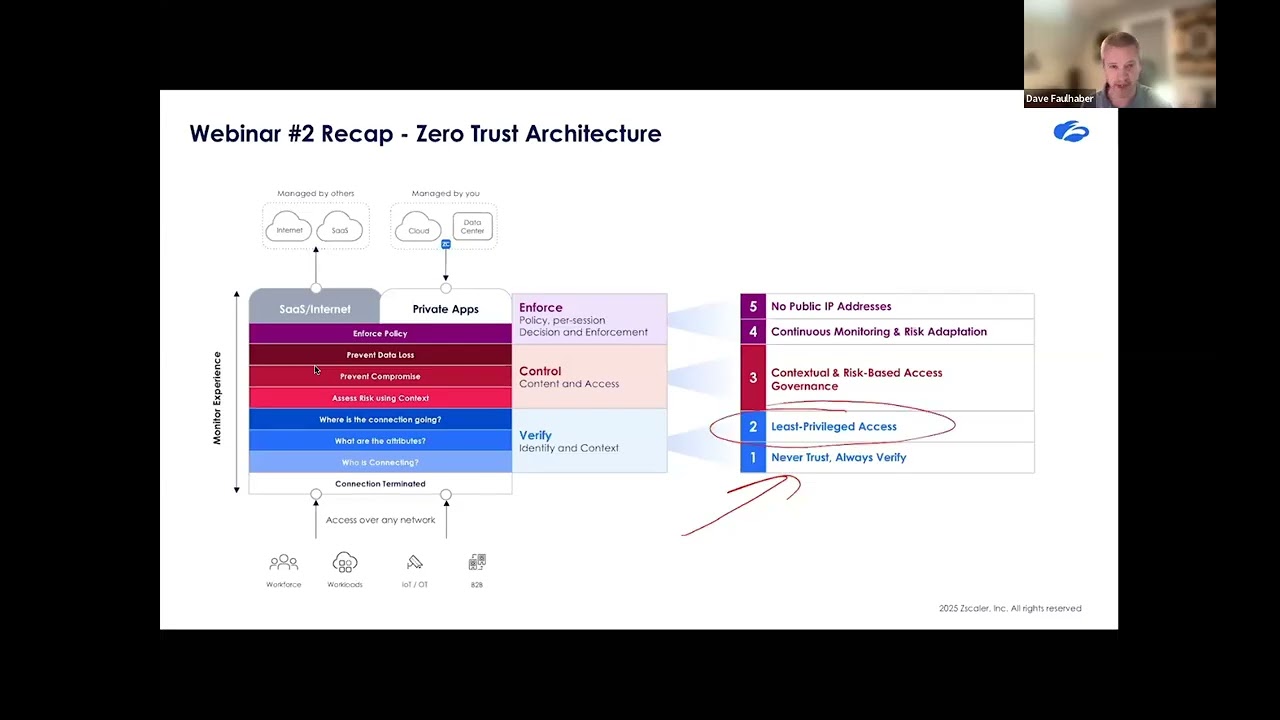Click the number 1 blue square

[x=753, y=457]
